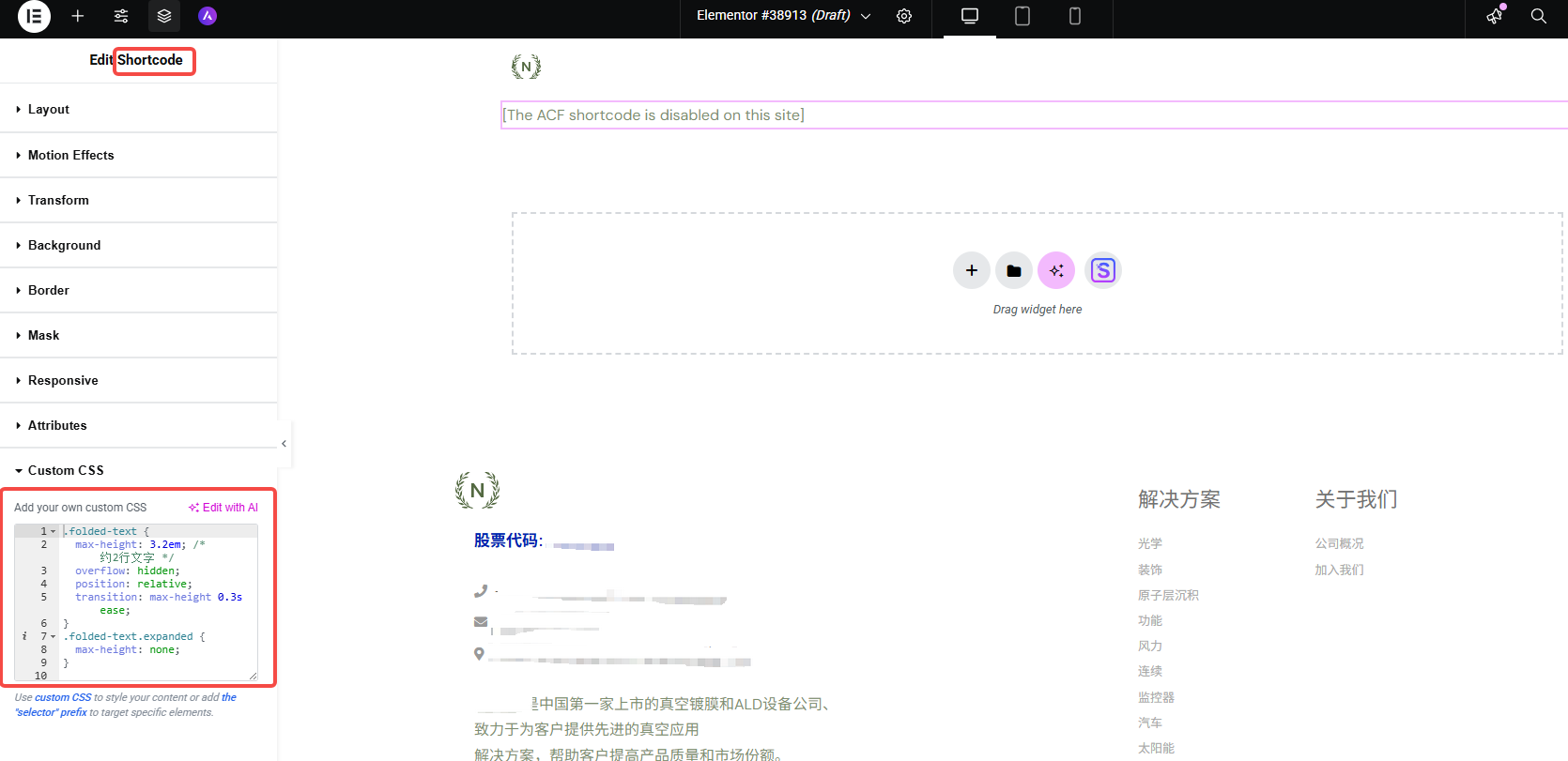The height and width of the screenshot is (761, 1568).
Task: Click the add new section plus button
Action: 972,270
